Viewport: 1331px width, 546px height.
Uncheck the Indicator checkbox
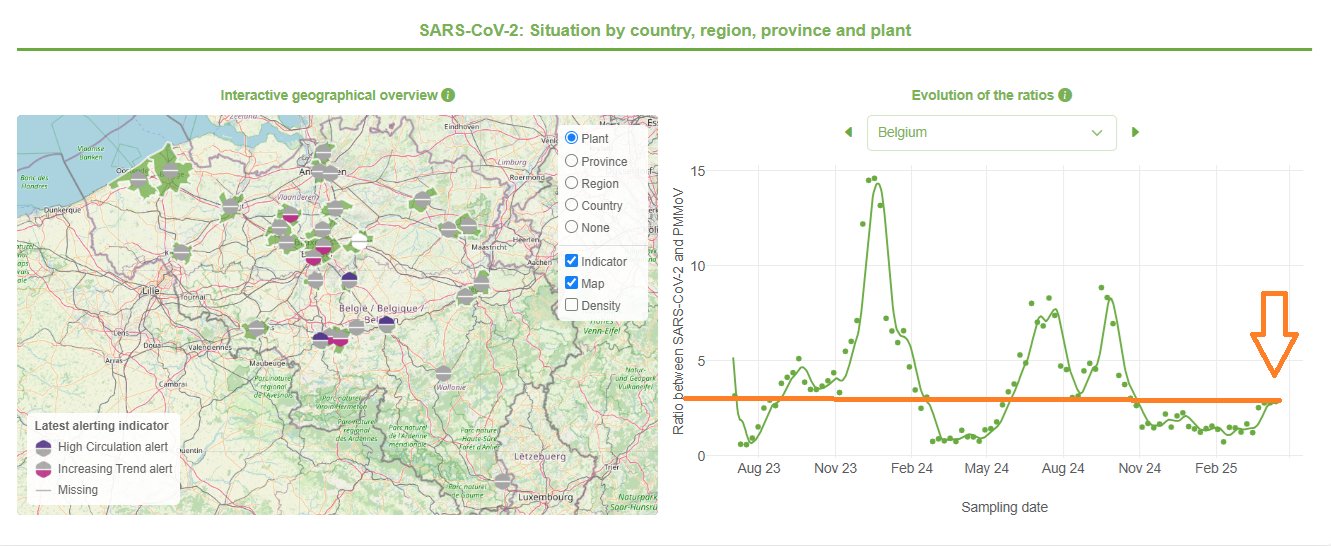(x=572, y=261)
